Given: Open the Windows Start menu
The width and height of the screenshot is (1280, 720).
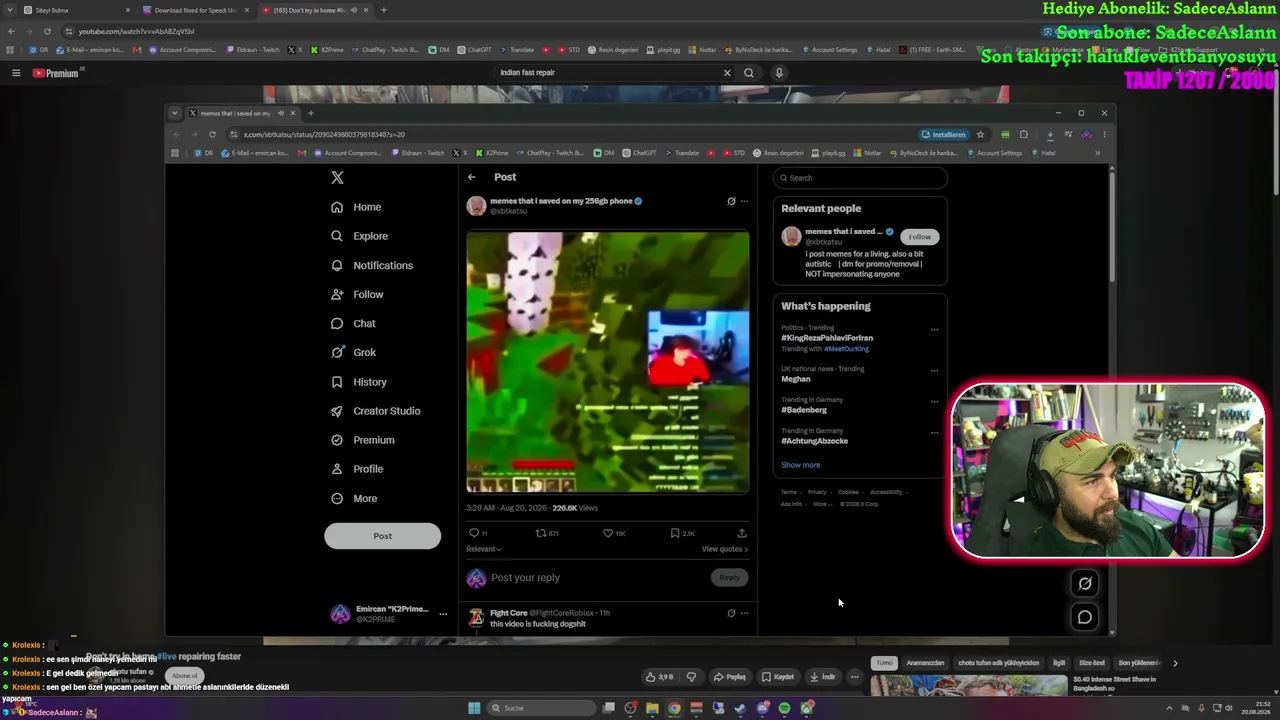Looking at the screenshot, I should [474, 708].
